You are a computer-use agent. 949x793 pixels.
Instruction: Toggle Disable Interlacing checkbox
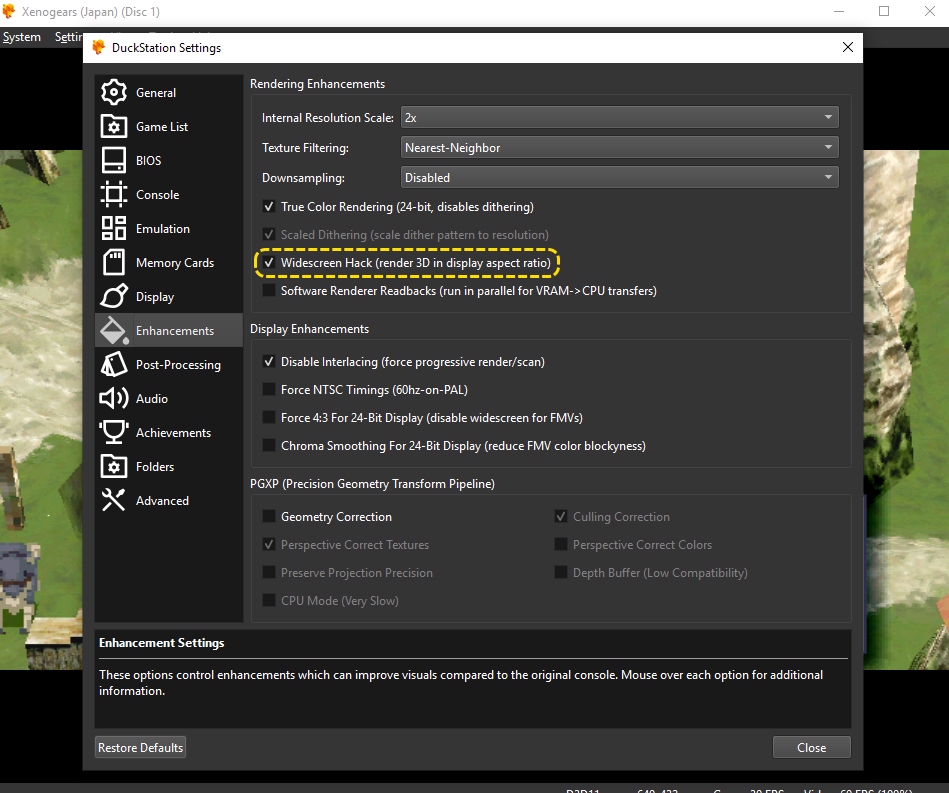tap(269, 362)
